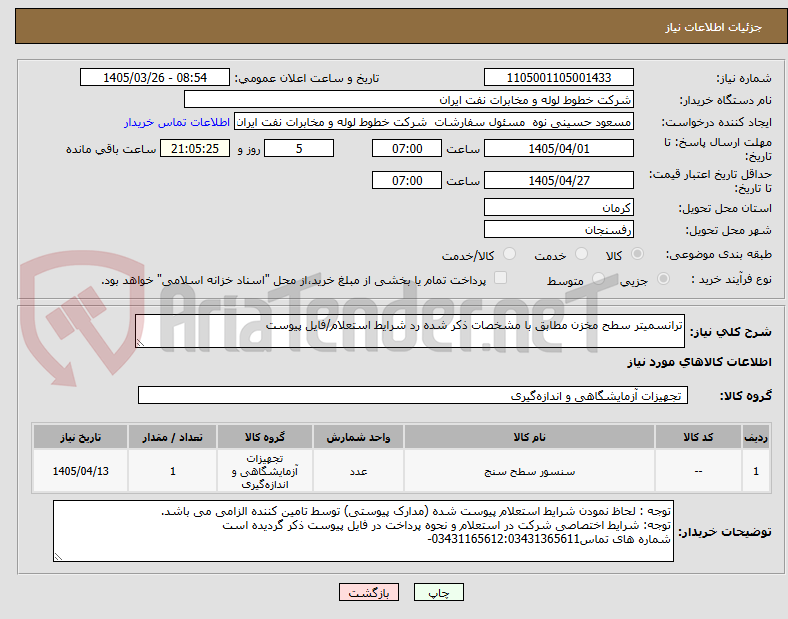Click the بازگشت (back) button

tap(369, 592)
